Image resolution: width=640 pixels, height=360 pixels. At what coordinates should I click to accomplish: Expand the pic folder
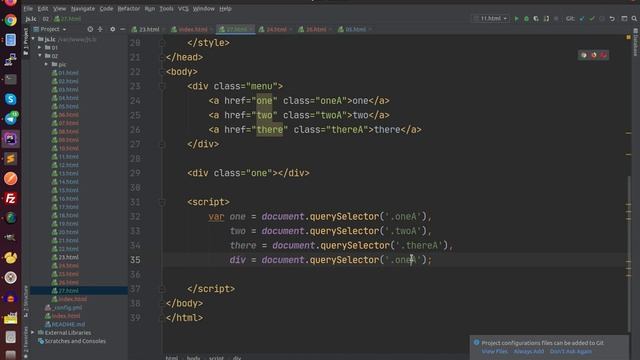[x=46, y=64]
